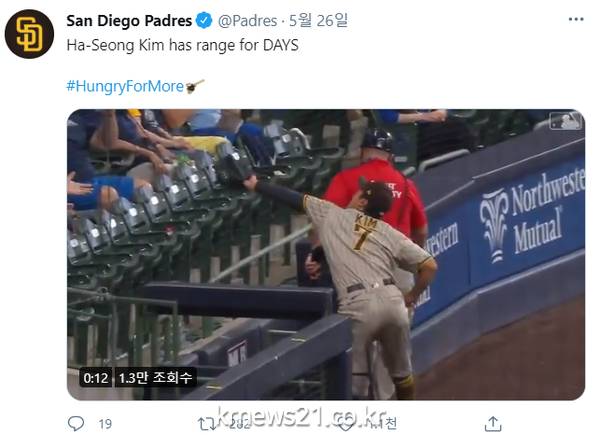Click the 1.3만 조회수 view count label
Image resolution: width=600 pixels, height=435 pixels.
click(155, 378)
